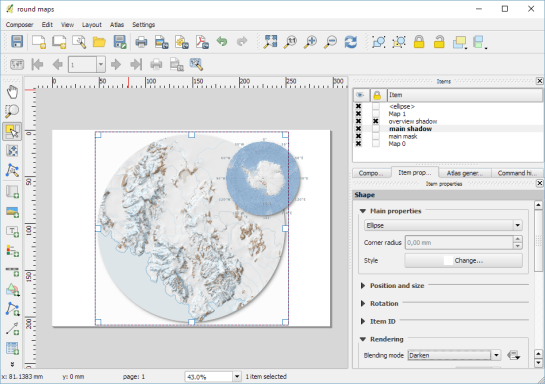Screen dimensions: 545x384
Task: Select the Zoom magnifier tool in toolbox
Action: coord(13,112)
